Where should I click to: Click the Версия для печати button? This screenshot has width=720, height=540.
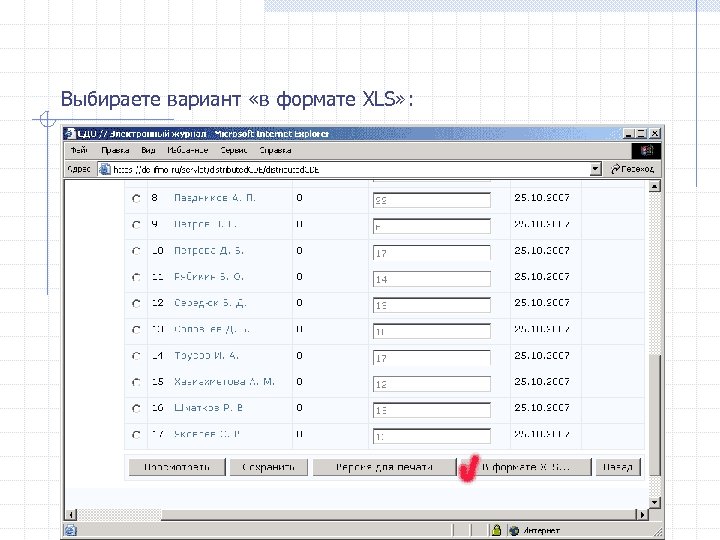(x=384, y=467)
